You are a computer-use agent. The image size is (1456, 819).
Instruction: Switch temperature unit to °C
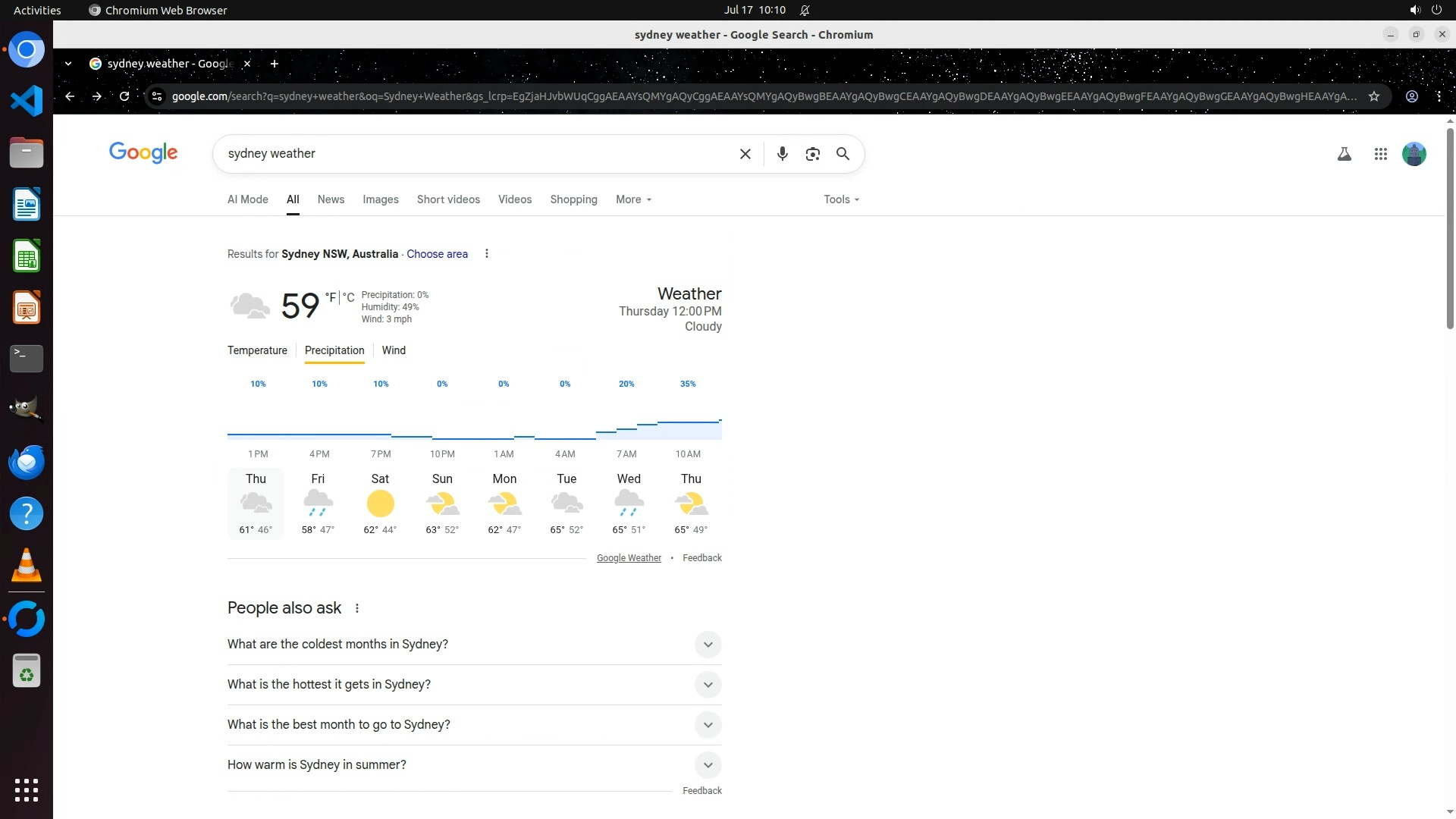click(x=349, y=297)
